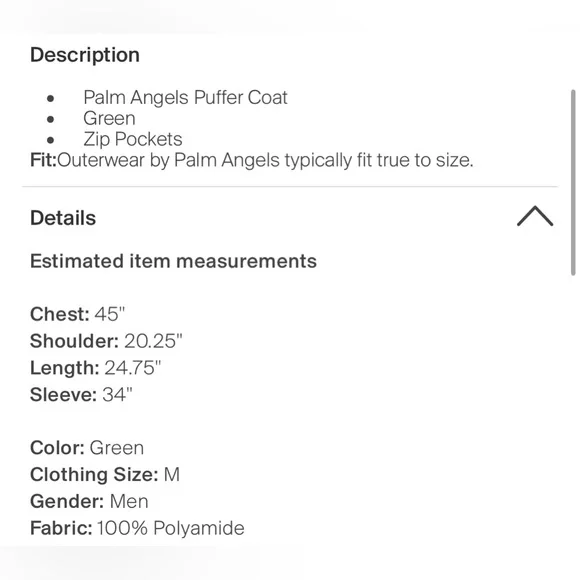Click the Length 24.75" measurement
The image size is (580, 580).
(95, 368)
